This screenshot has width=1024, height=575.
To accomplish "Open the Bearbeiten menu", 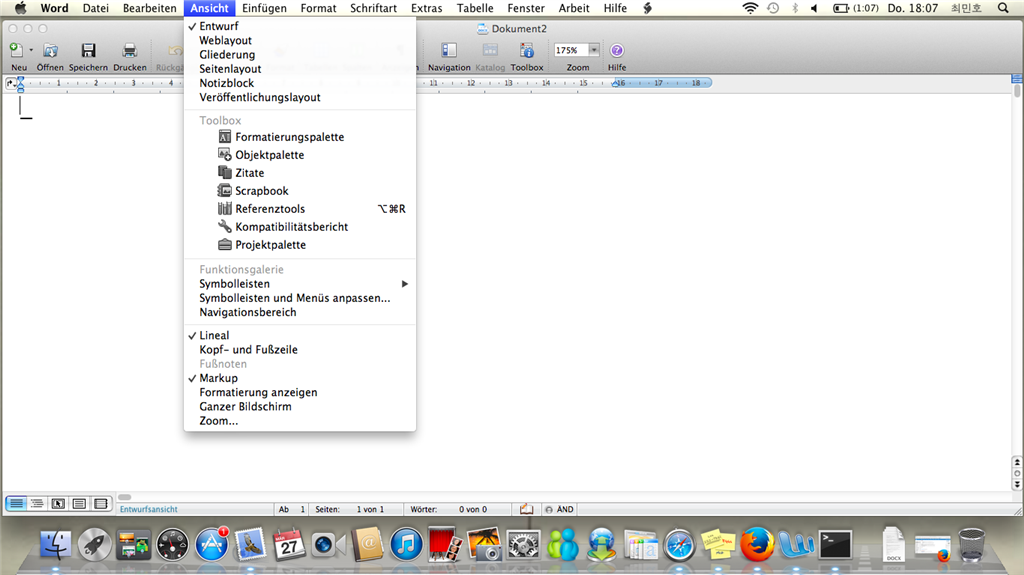I will tap(150, 8).
